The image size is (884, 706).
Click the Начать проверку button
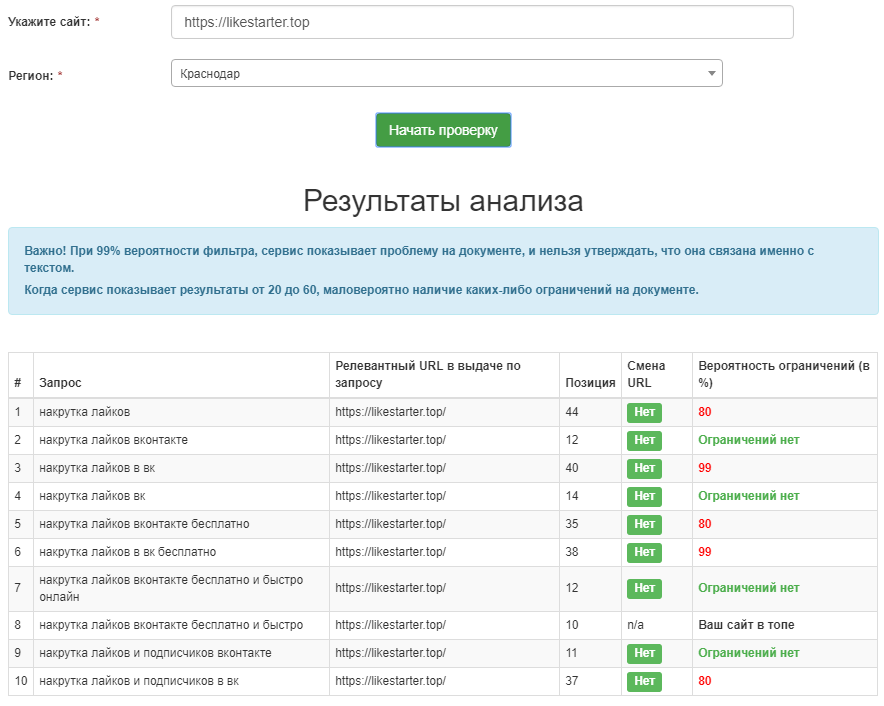pyautogui.click(x=443, y=130)
